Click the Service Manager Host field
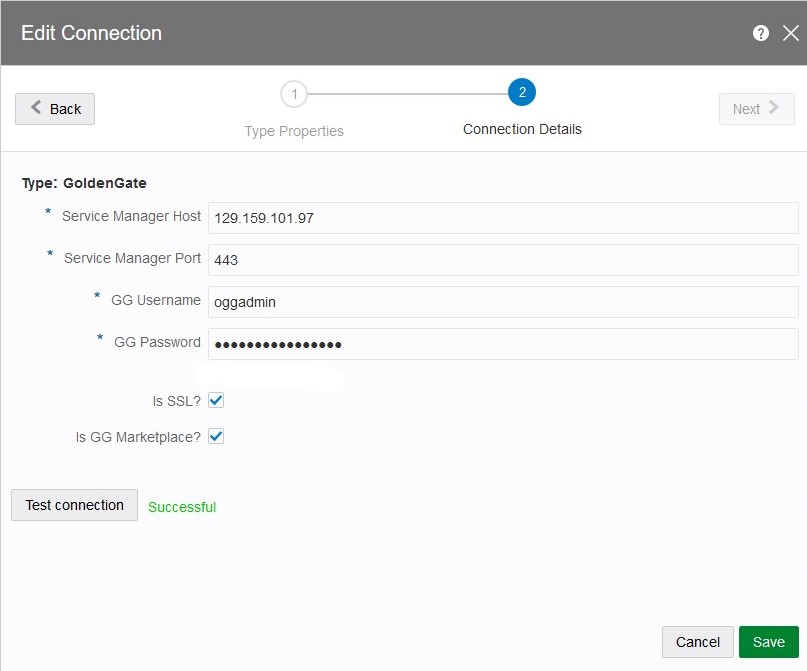807x671 pixels. pyautogui.click(x=503, y=217)
